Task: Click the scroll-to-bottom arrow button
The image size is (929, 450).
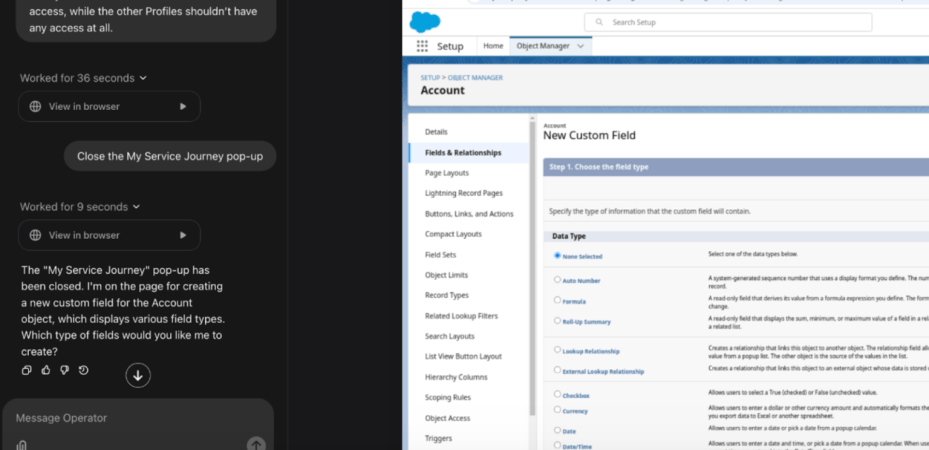Action: coord(138,375)
